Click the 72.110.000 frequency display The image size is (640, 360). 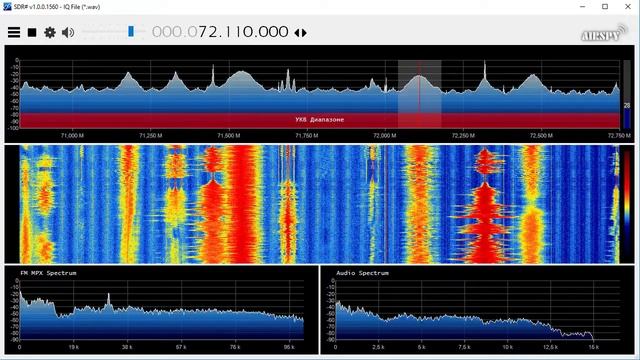click(x=220, y=32)
